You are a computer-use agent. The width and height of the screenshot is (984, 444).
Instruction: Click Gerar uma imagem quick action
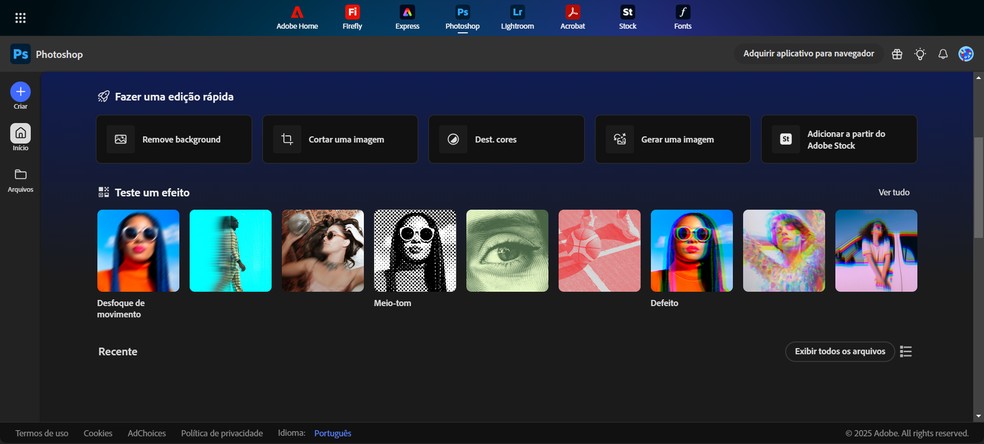point(672,139)
